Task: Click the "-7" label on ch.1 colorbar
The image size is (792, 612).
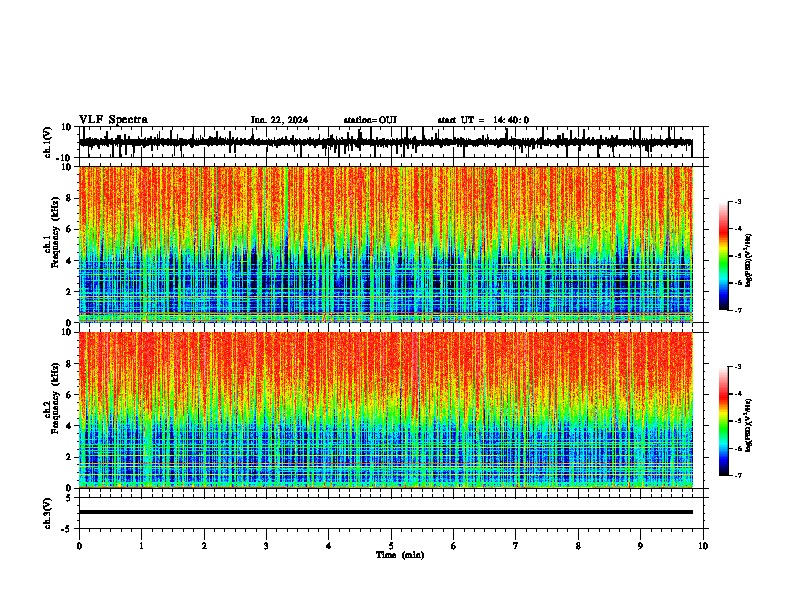Action: 737,311
